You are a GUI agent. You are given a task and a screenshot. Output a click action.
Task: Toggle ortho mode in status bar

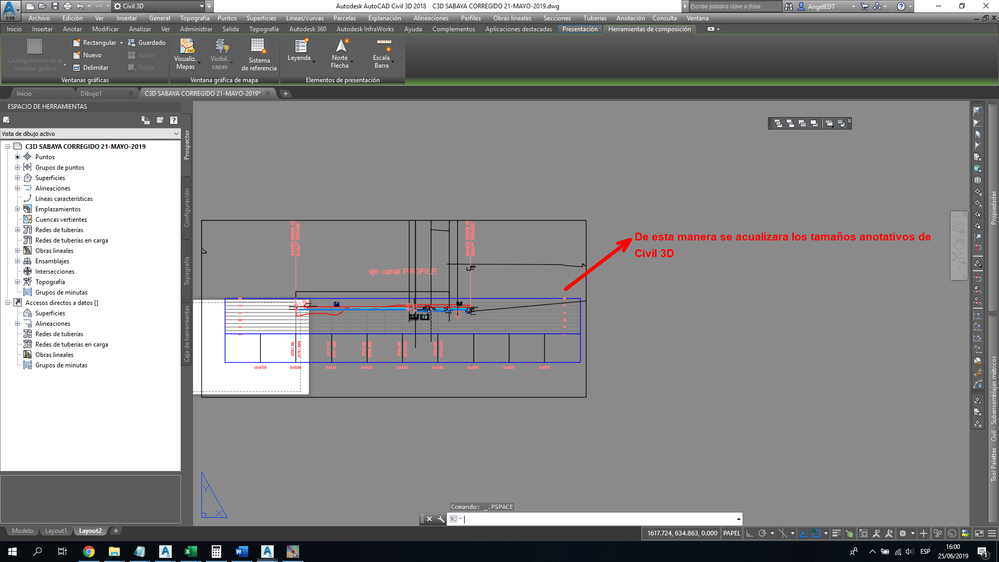pyautogui.click(x=750, y=533)
